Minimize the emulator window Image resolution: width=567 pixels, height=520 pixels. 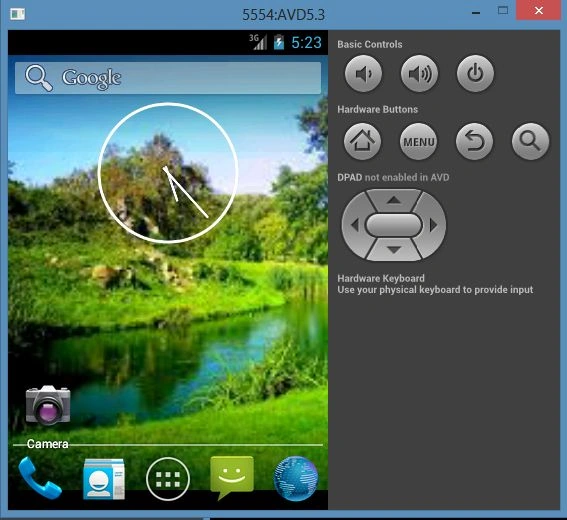click(476, 13)
